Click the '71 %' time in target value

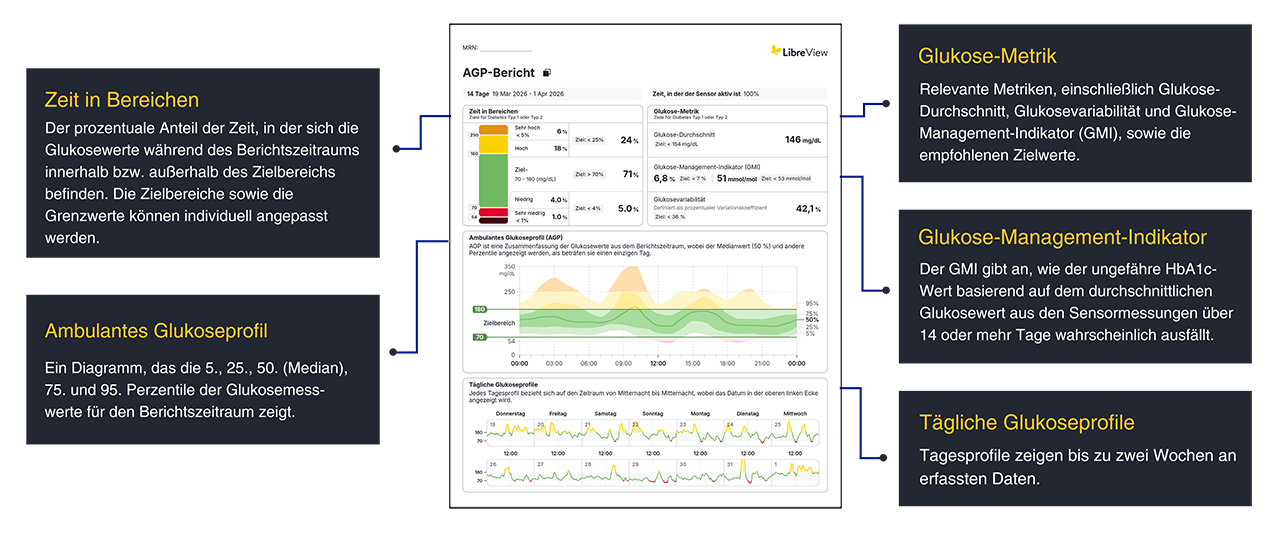click(x=629, y=174)
